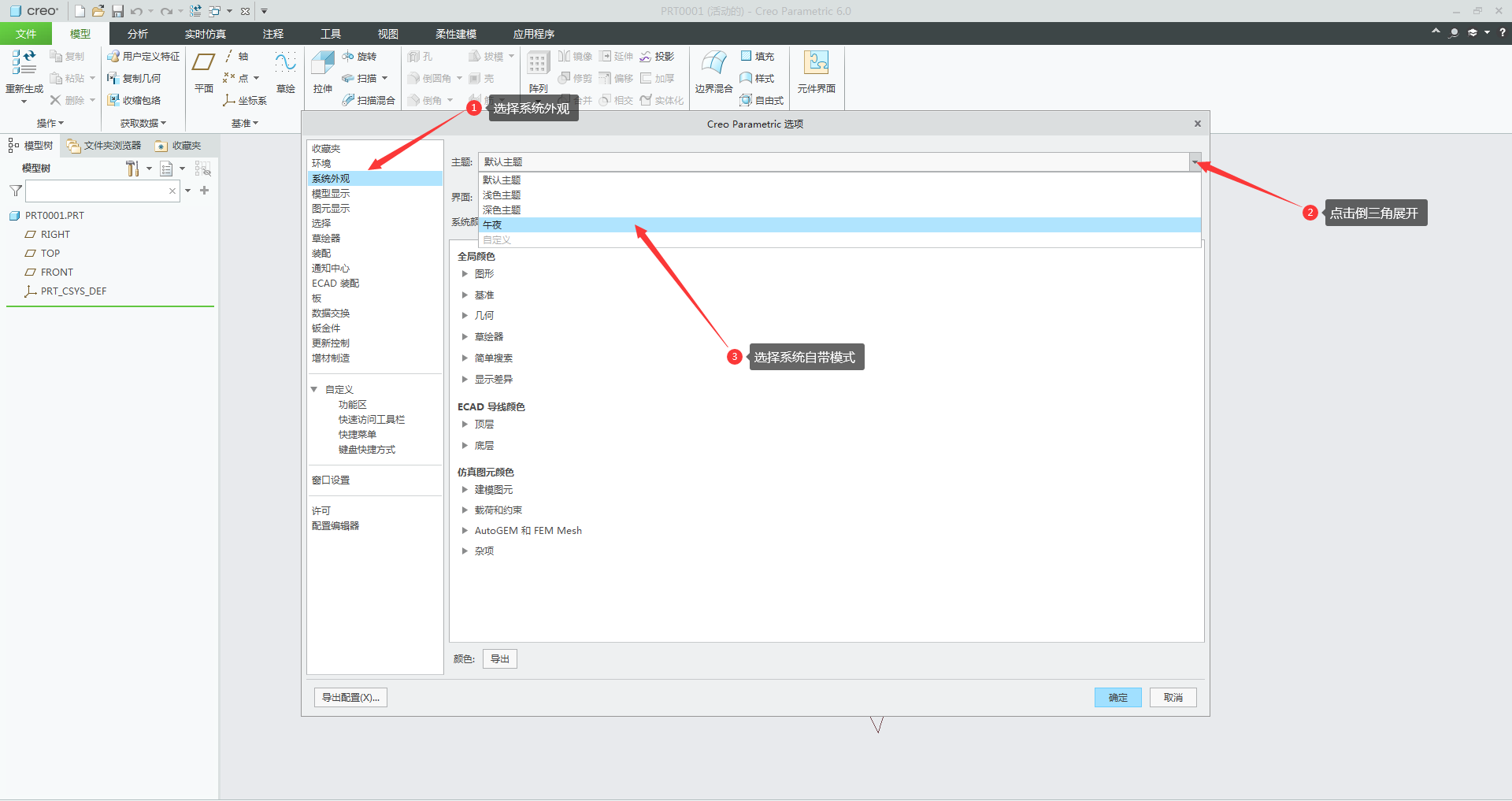This screenshot has height=801, width=1512.
Task: Switch to the 收藏夹 panel tab
Action: 178,146
